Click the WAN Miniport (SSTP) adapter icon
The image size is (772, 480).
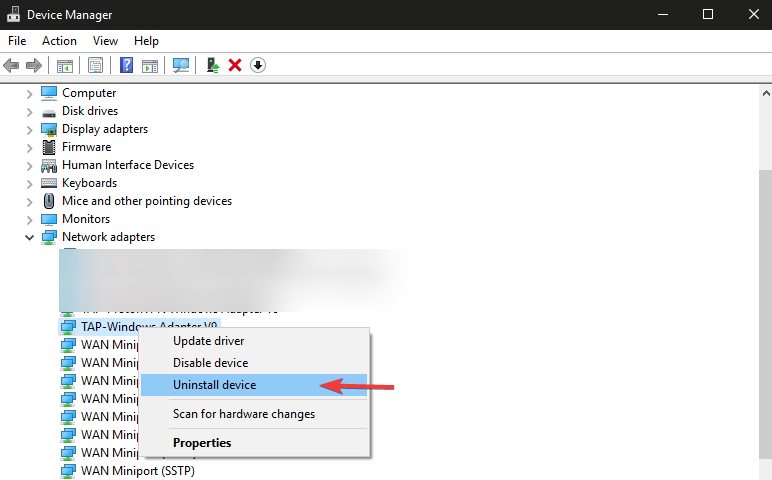[68, 471]
